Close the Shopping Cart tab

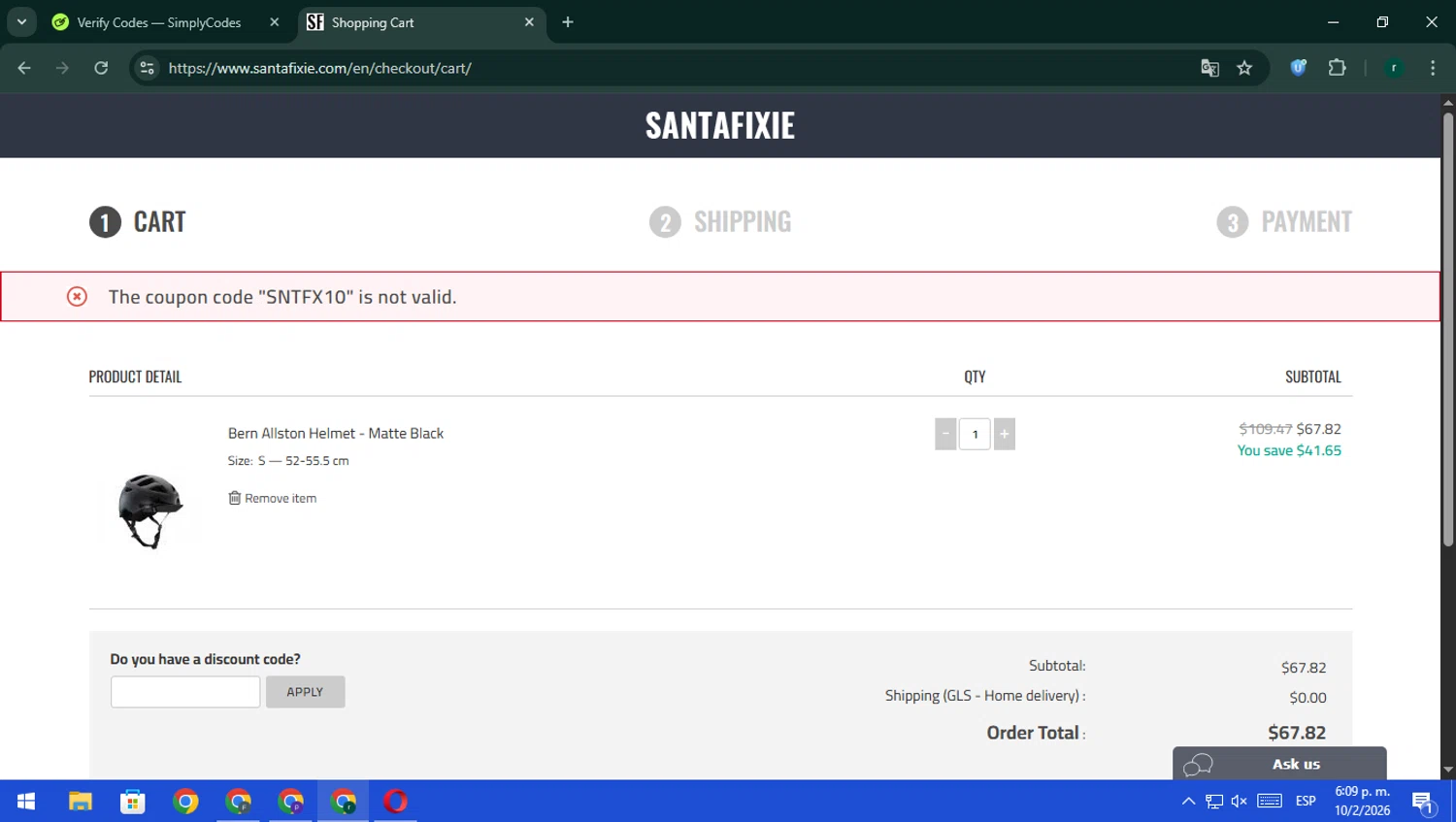click(x=529, y=22)
